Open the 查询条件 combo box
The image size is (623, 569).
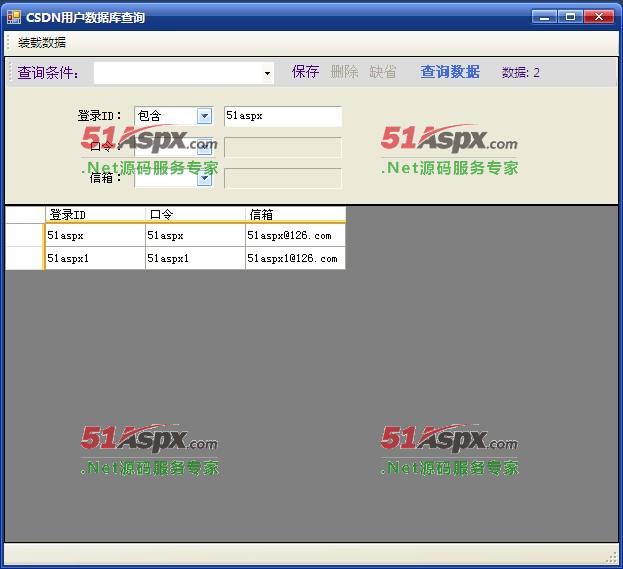point(184,73)
